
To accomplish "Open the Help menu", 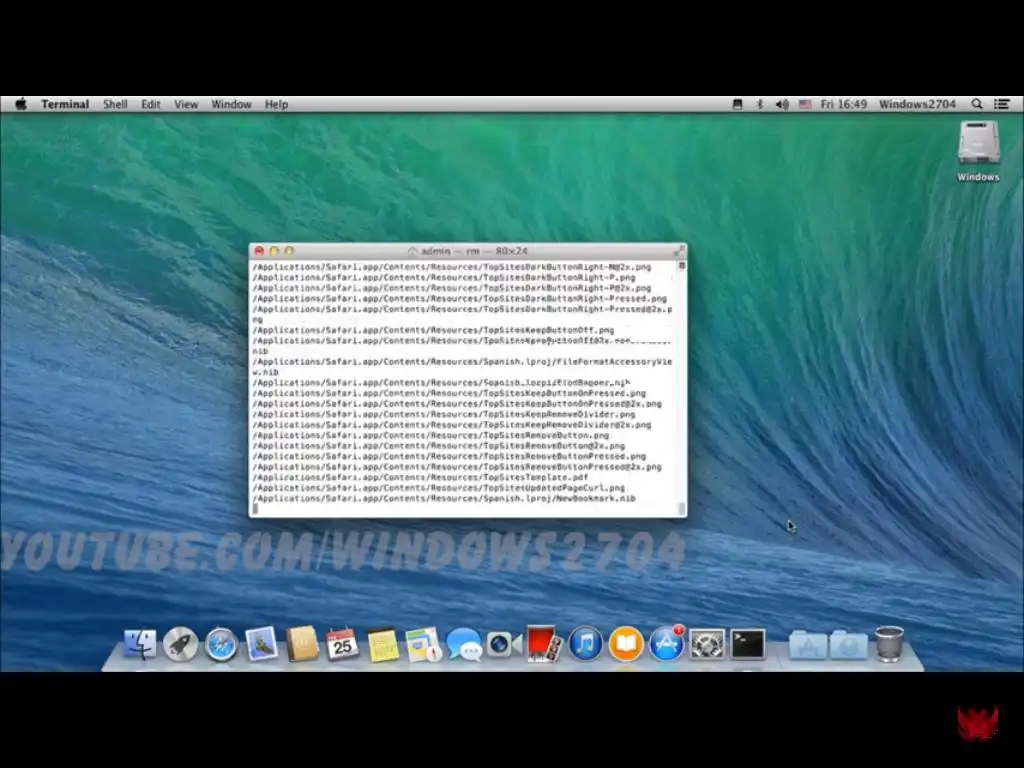I will tap(276, 104).
